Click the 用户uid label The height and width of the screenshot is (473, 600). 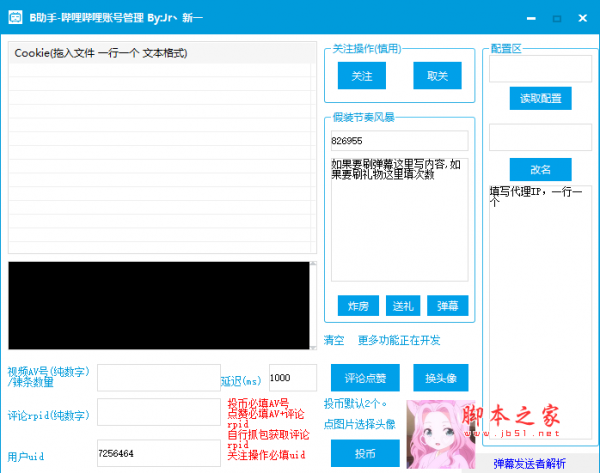26,456
